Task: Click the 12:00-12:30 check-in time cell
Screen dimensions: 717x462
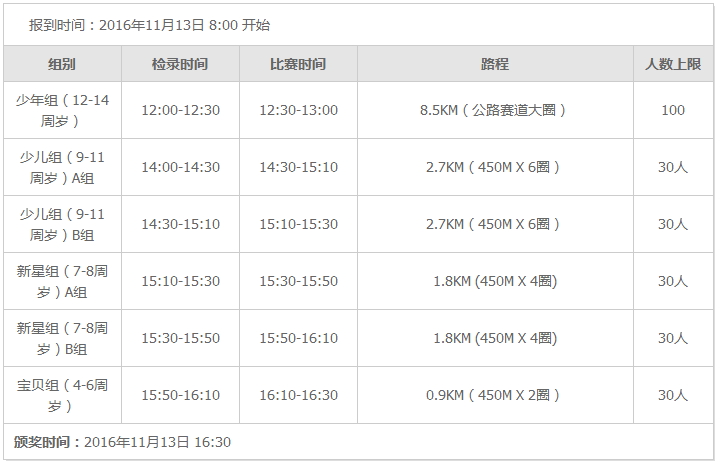Action: [x=180, y=110]
